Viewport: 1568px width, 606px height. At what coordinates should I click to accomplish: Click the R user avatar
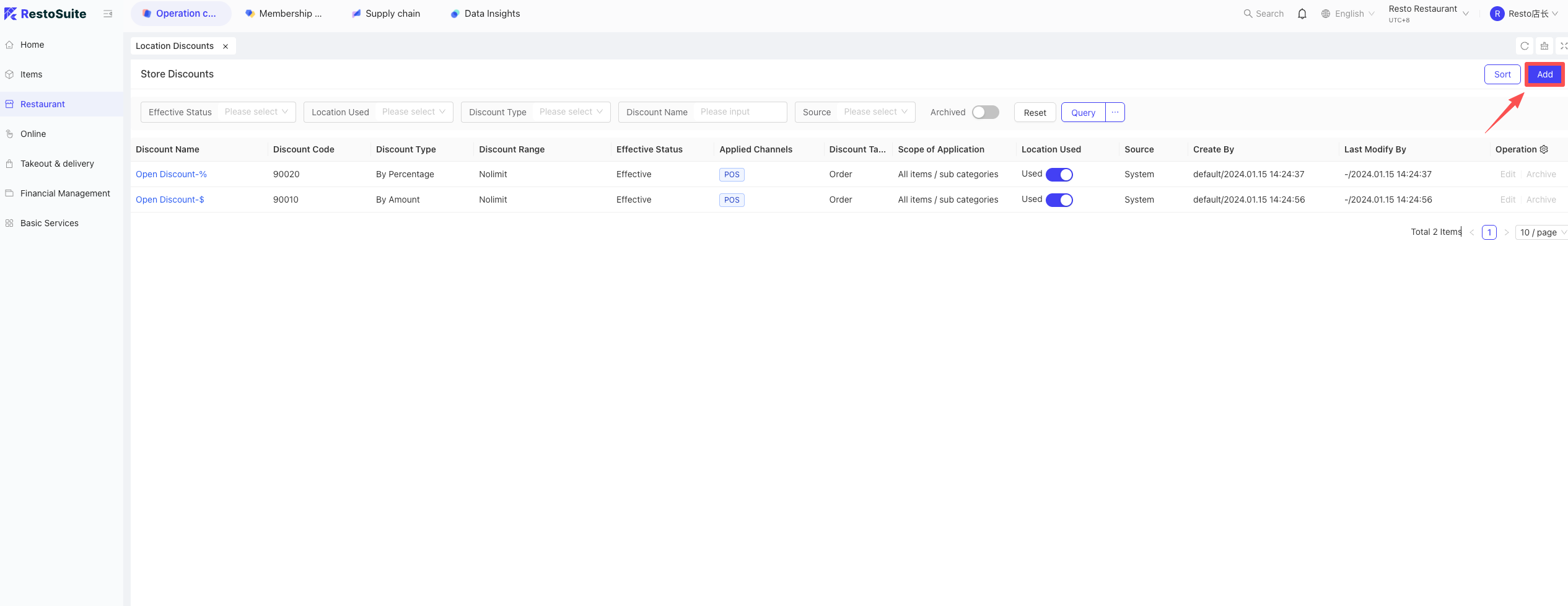[x=1497, y=14]
